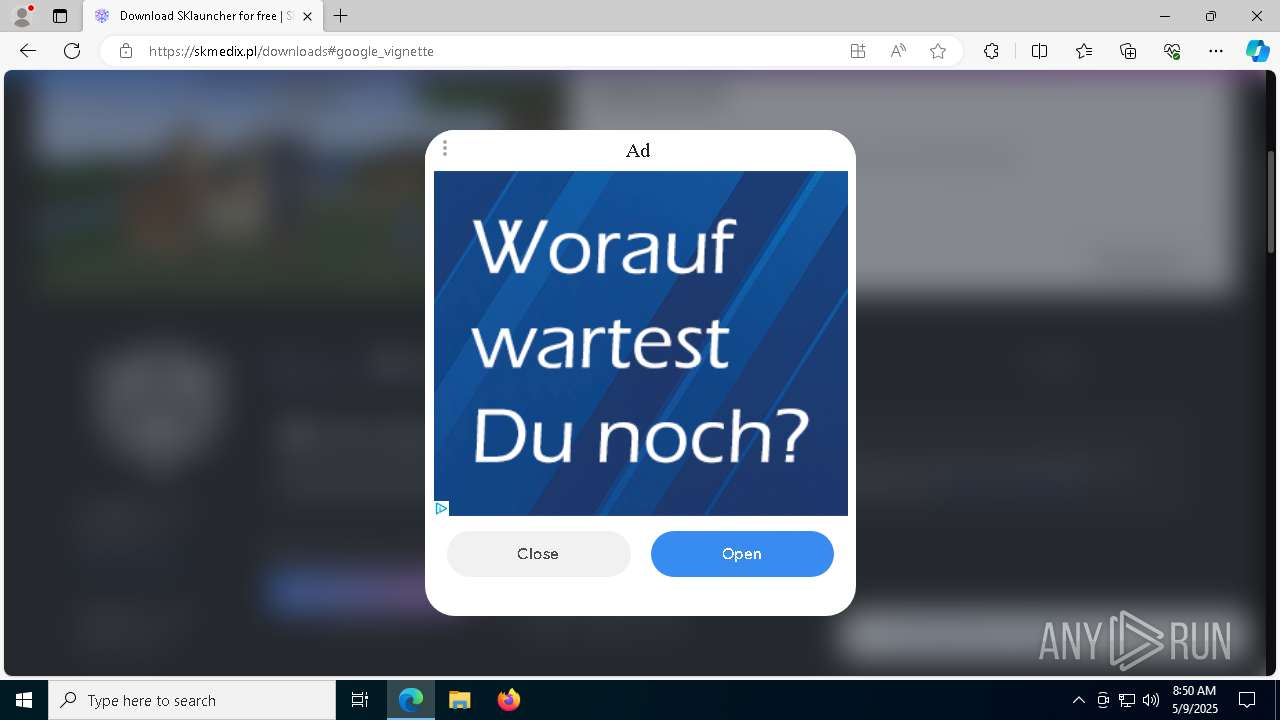The image size is (1280, 720).
Task: Click the 'Worauf wartest Du noch?' ad image
Action: 641,343
